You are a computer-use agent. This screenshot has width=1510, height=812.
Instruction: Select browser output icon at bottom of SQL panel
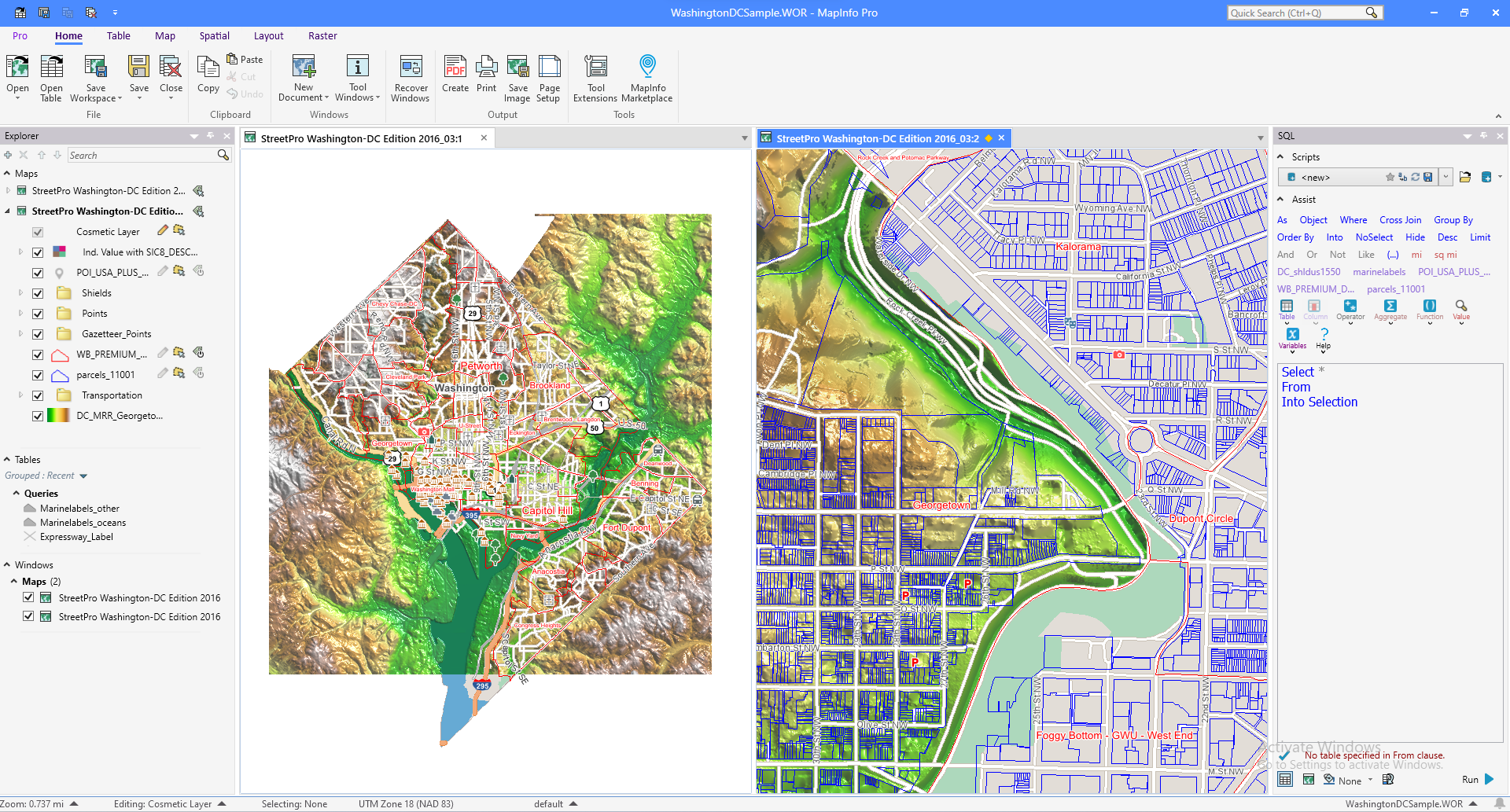[1285, 779]
